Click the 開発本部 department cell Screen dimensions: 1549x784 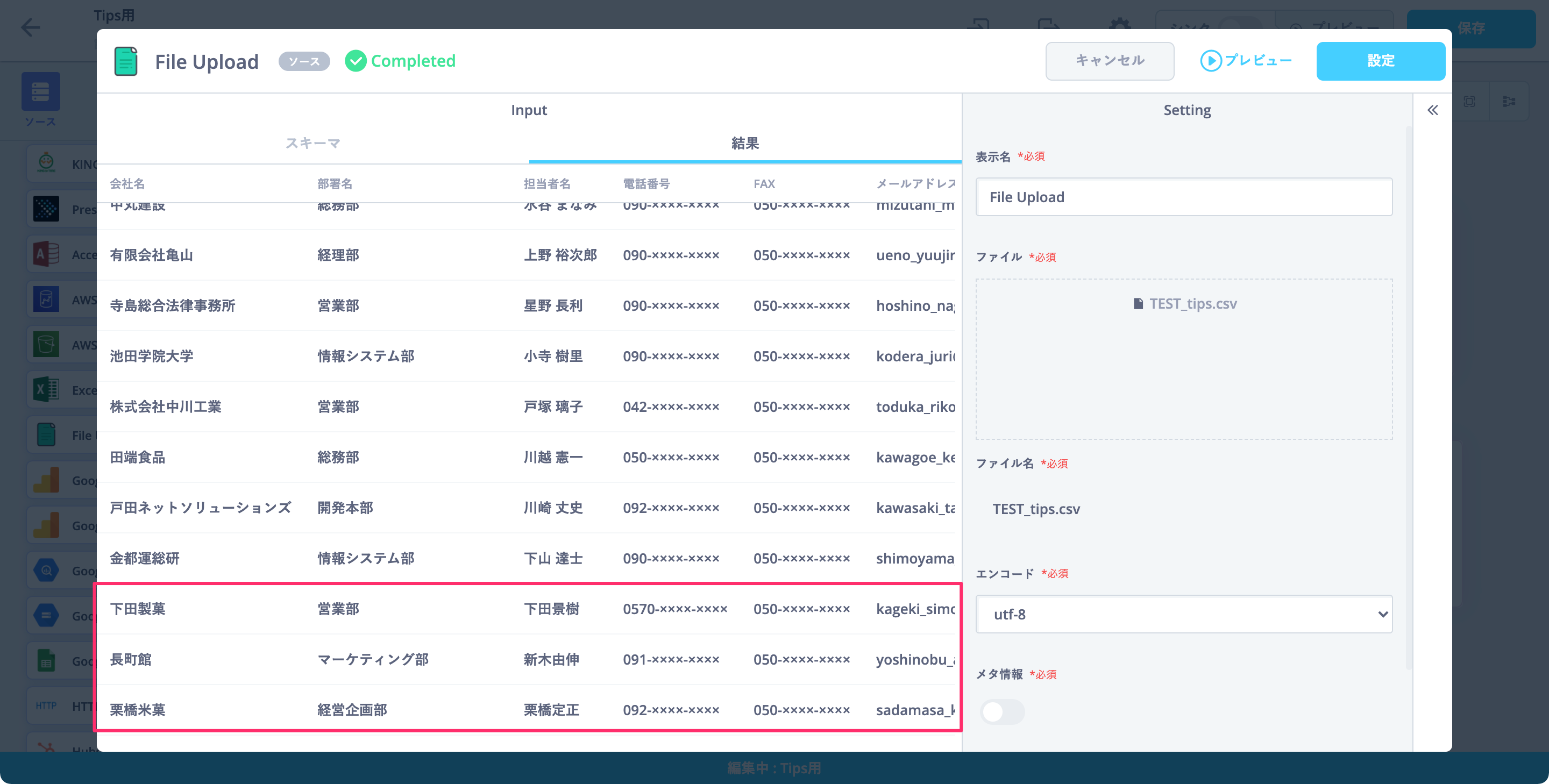345,508
